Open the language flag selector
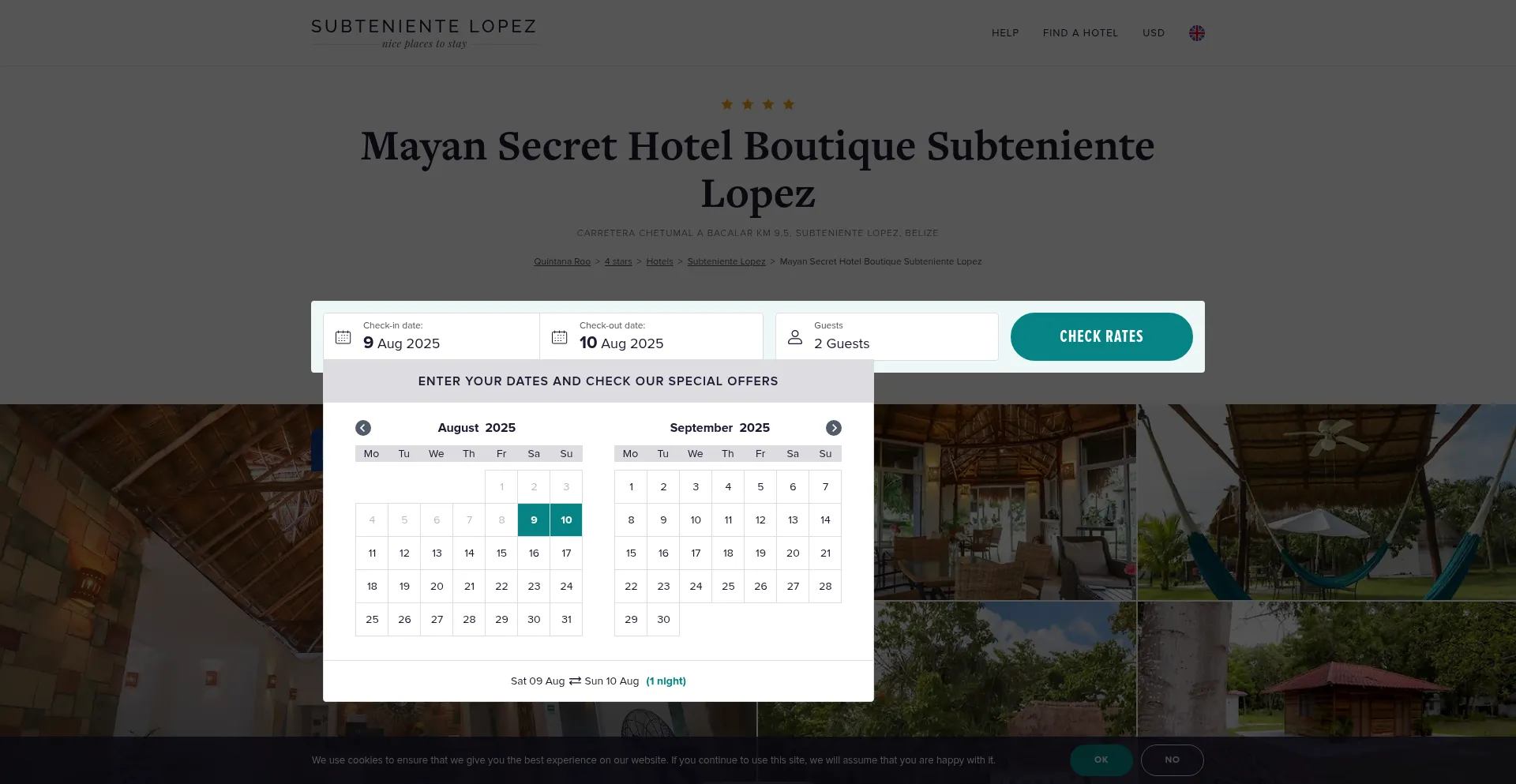Screen dimensions: 1516x784 pos(1197,33)
